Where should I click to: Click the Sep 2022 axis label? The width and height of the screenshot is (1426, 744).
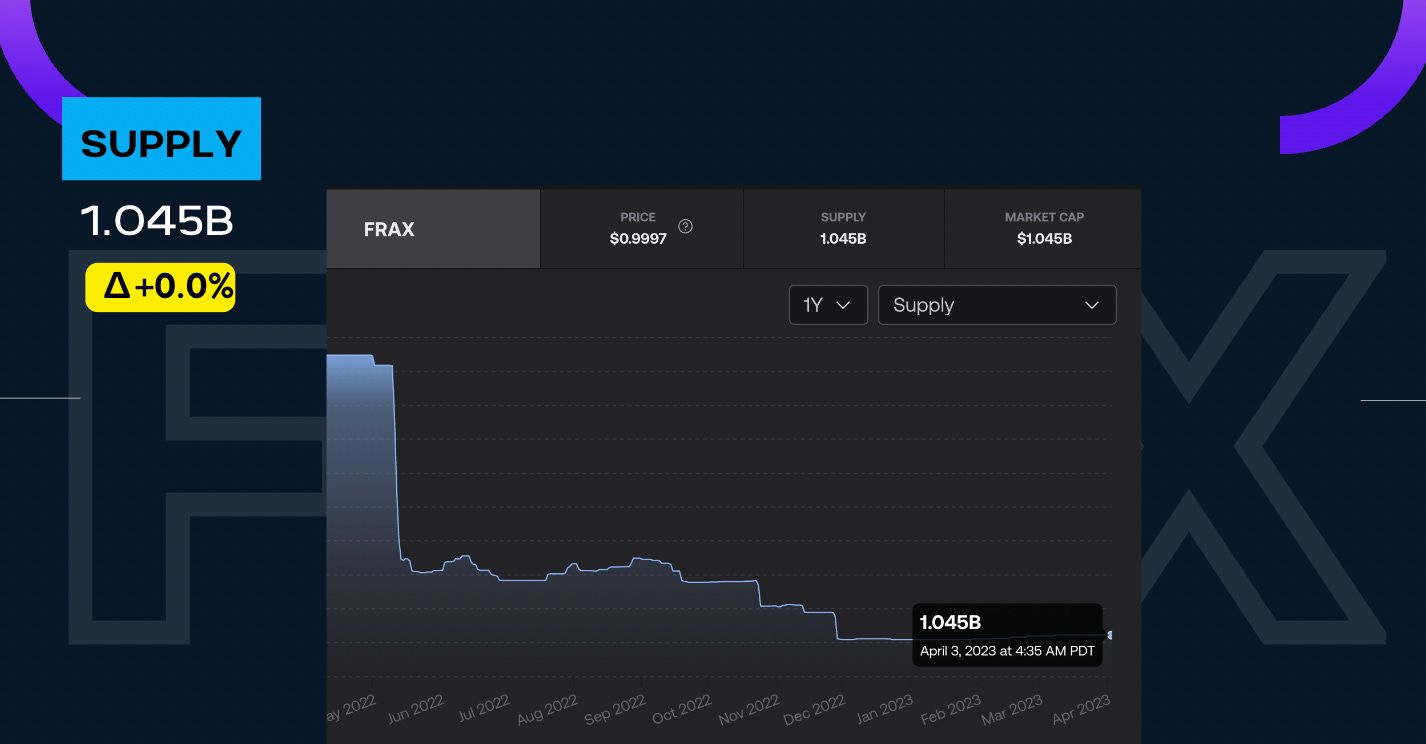click(614, 710)
